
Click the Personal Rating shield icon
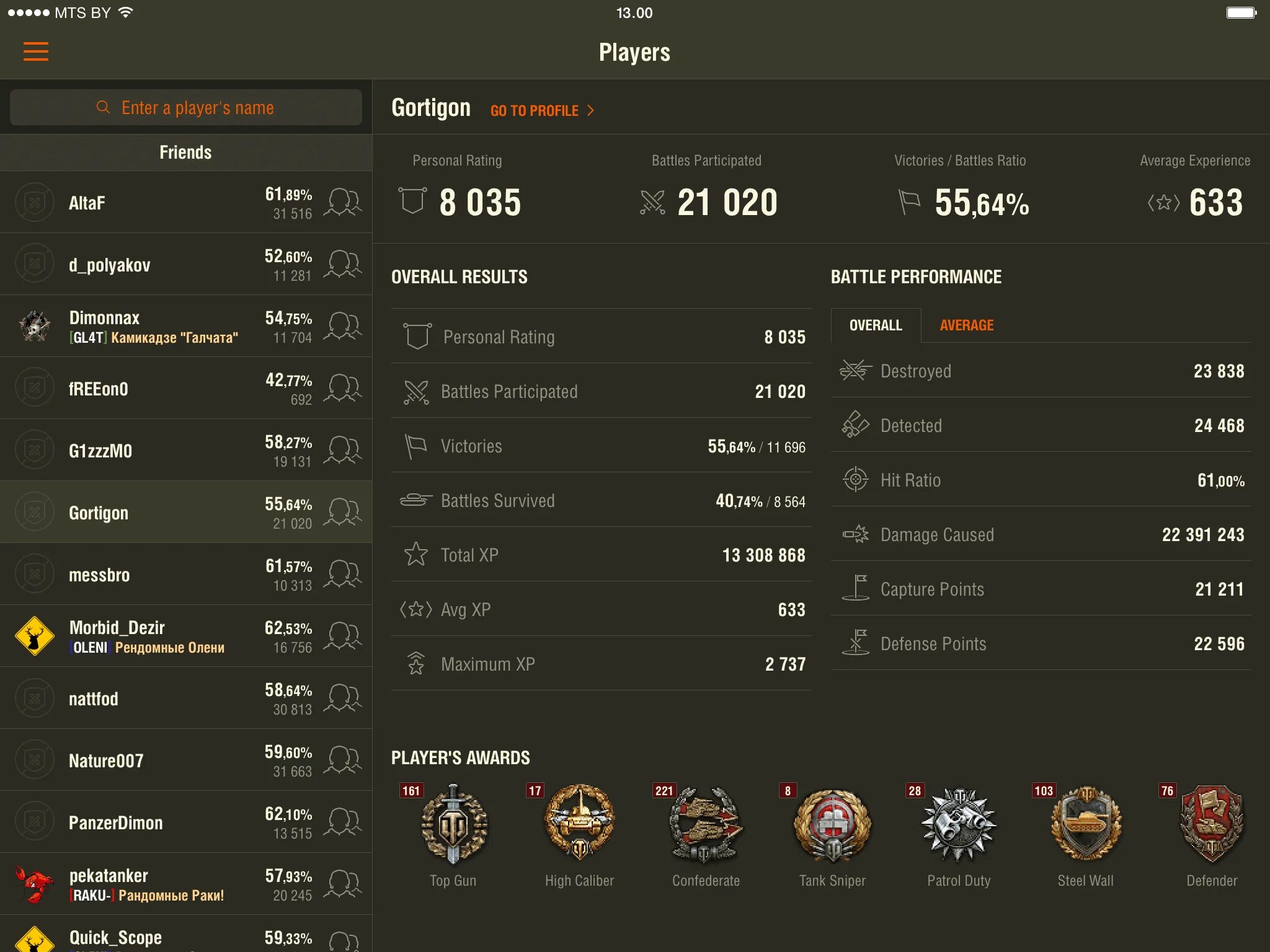coord(415,337)
